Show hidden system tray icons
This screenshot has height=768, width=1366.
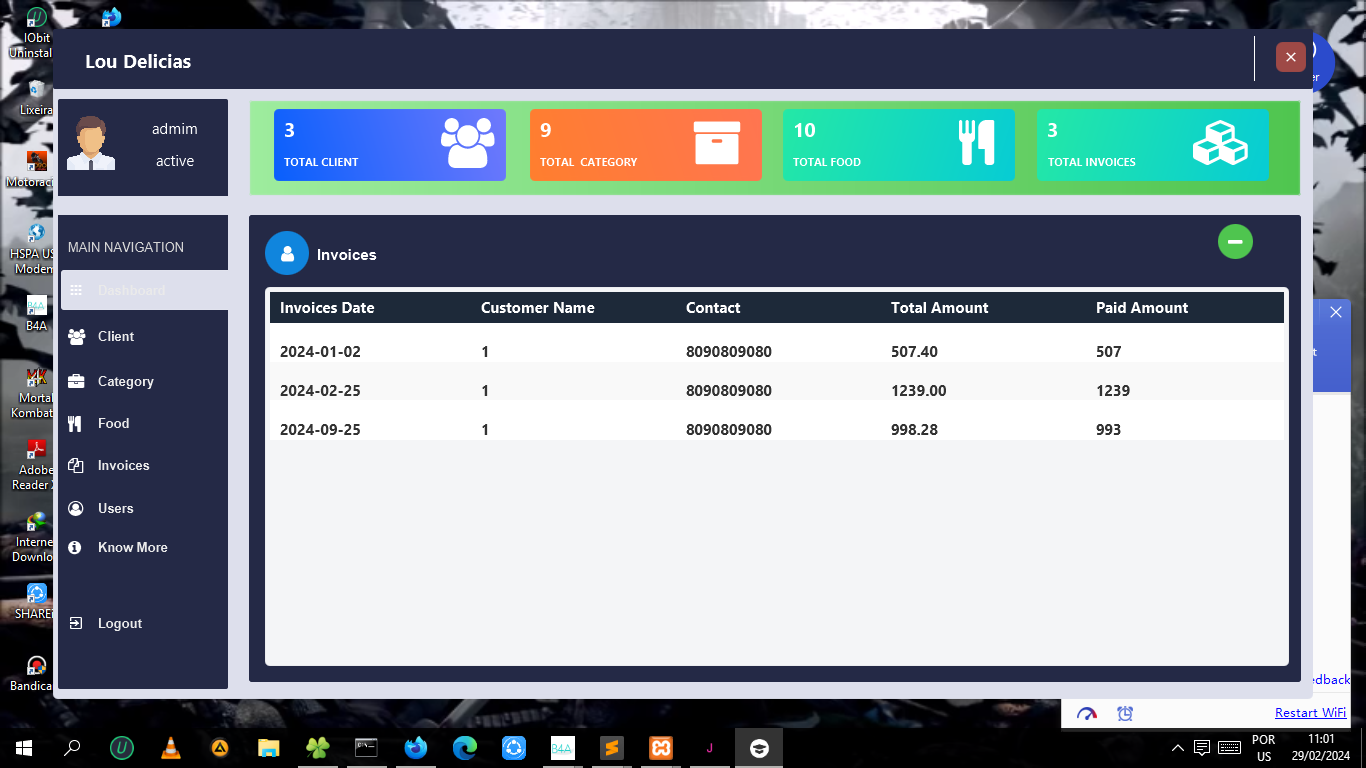tap(1178, 748)
